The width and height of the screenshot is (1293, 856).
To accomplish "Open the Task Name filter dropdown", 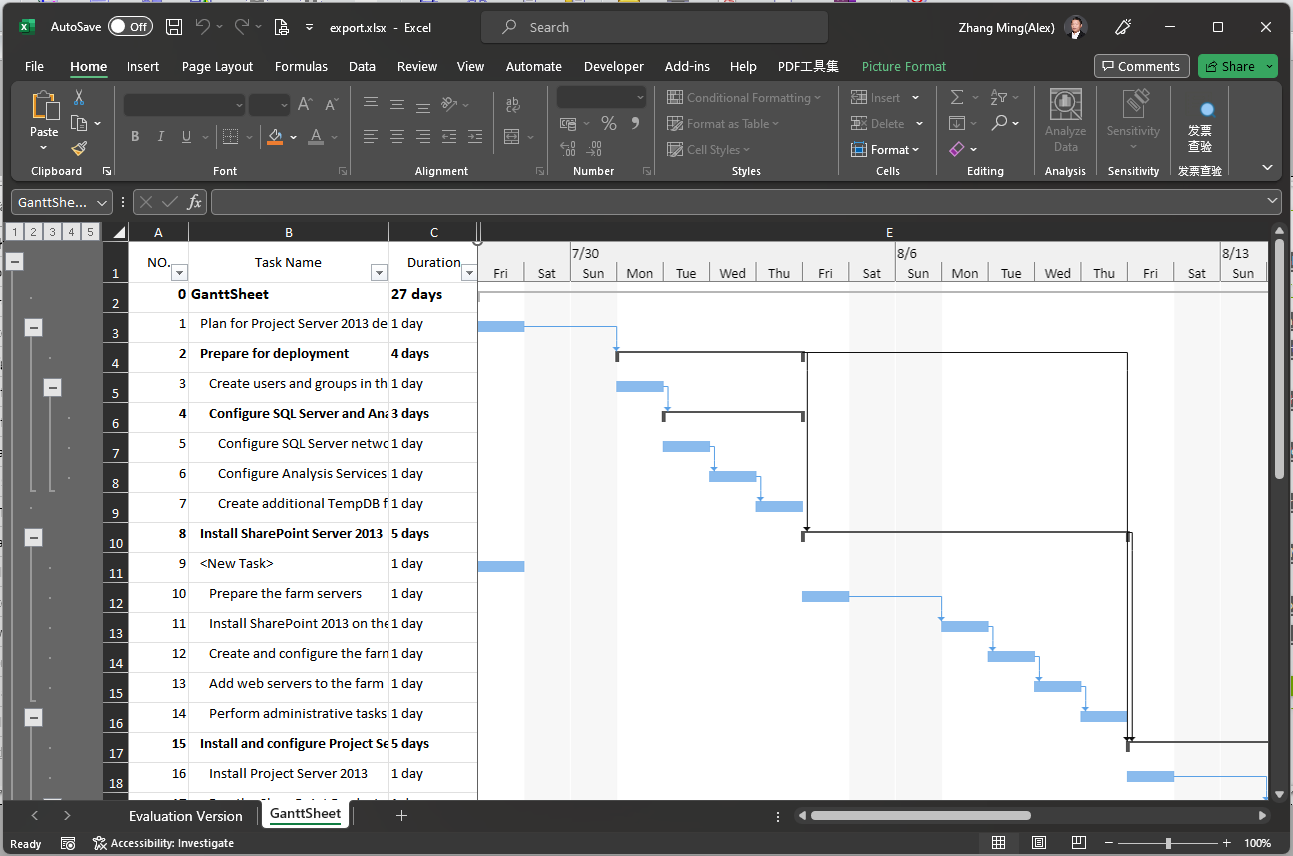I will click(x=379, y=272).
